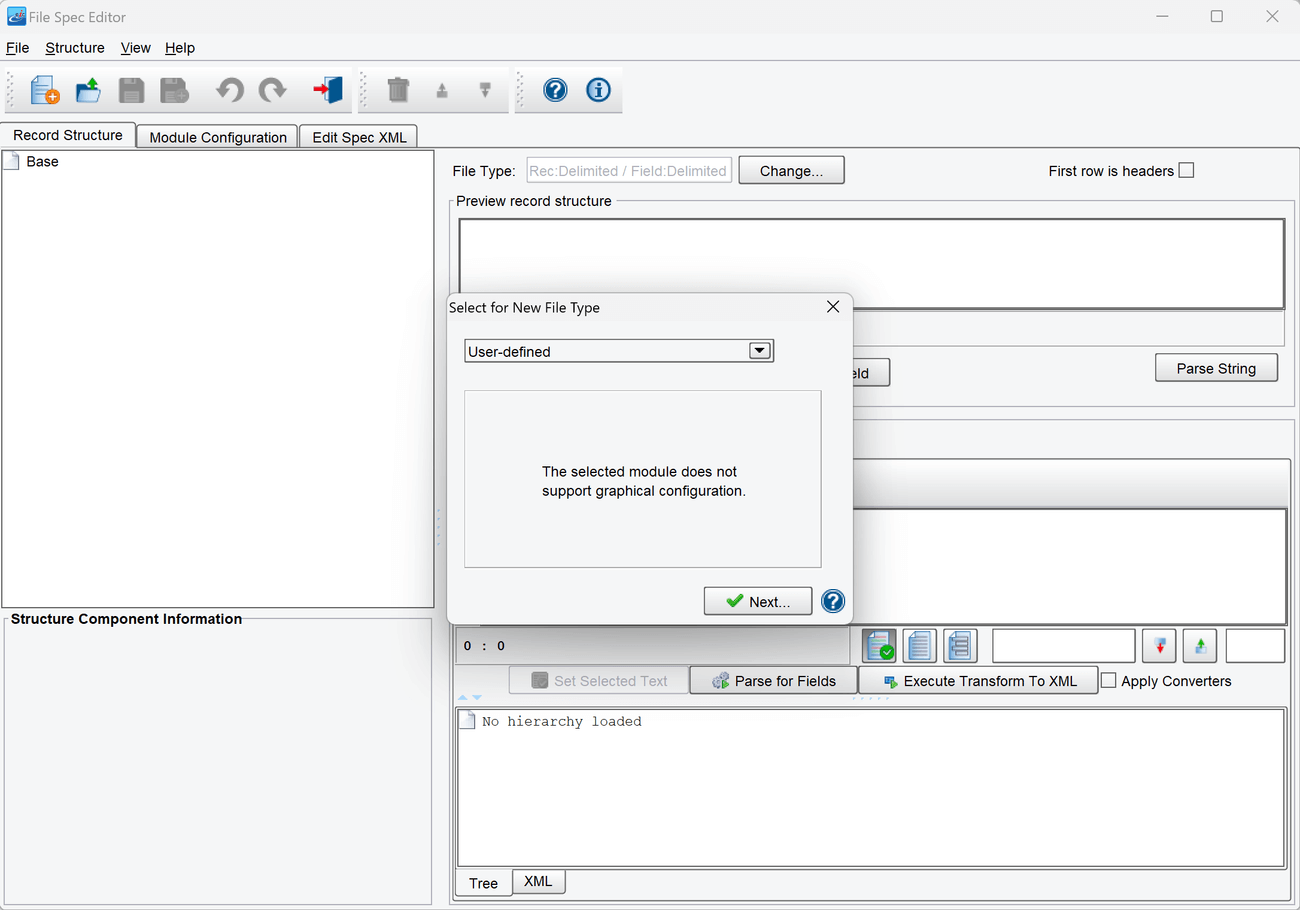This screenshot has height=910, width=1300.
Task: Click the Parse String button
Action: [1216, 368]
